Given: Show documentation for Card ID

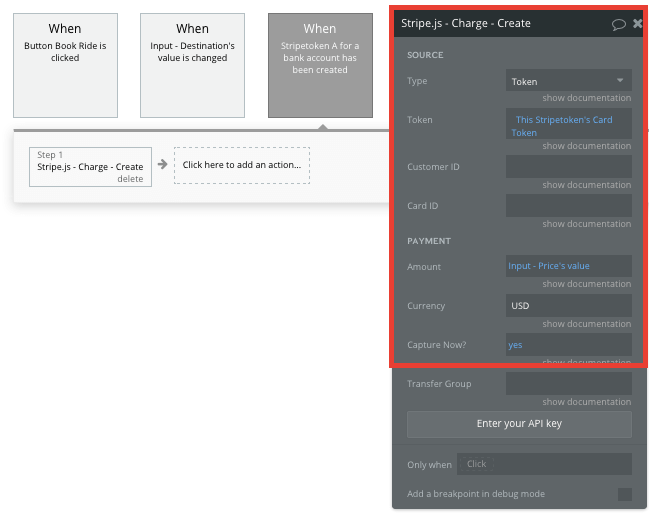Looking at the screenshot, I should [587, 224].
